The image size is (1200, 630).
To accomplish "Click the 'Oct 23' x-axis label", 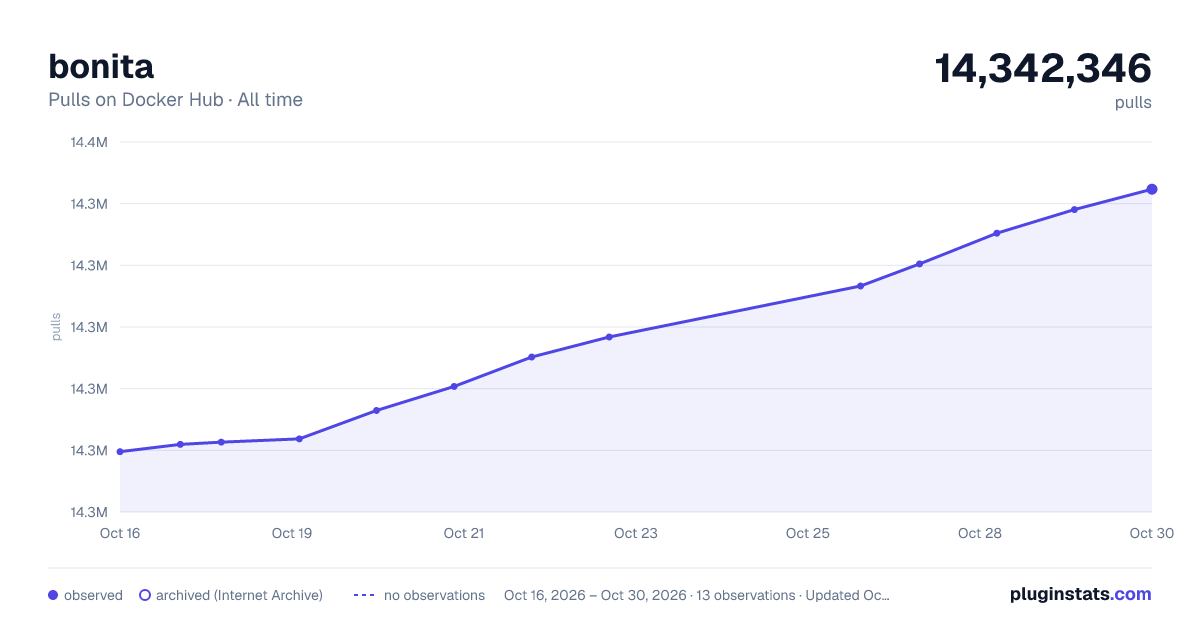I will pos(636,533).
